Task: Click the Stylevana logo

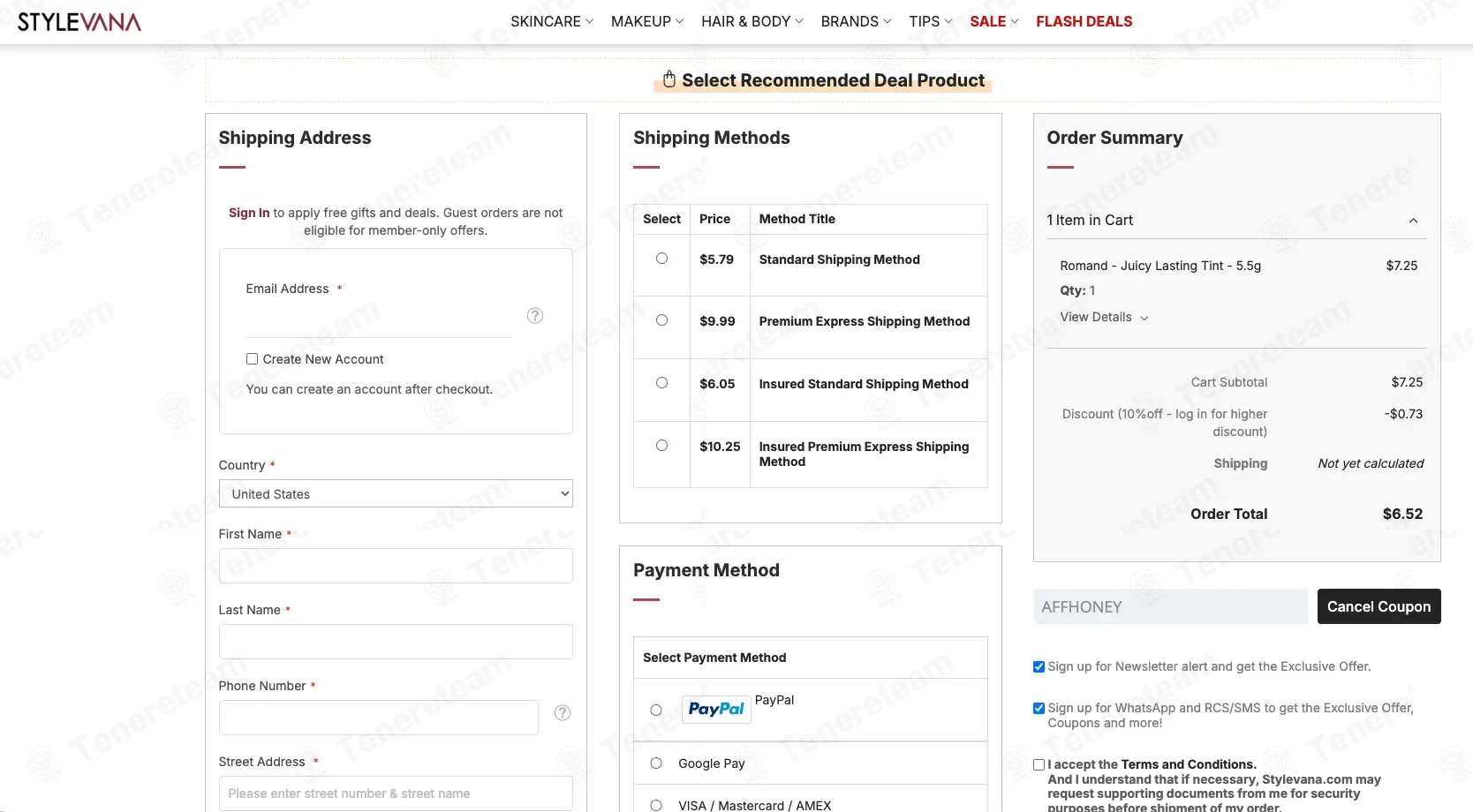Action: click(x=79, y=22)
